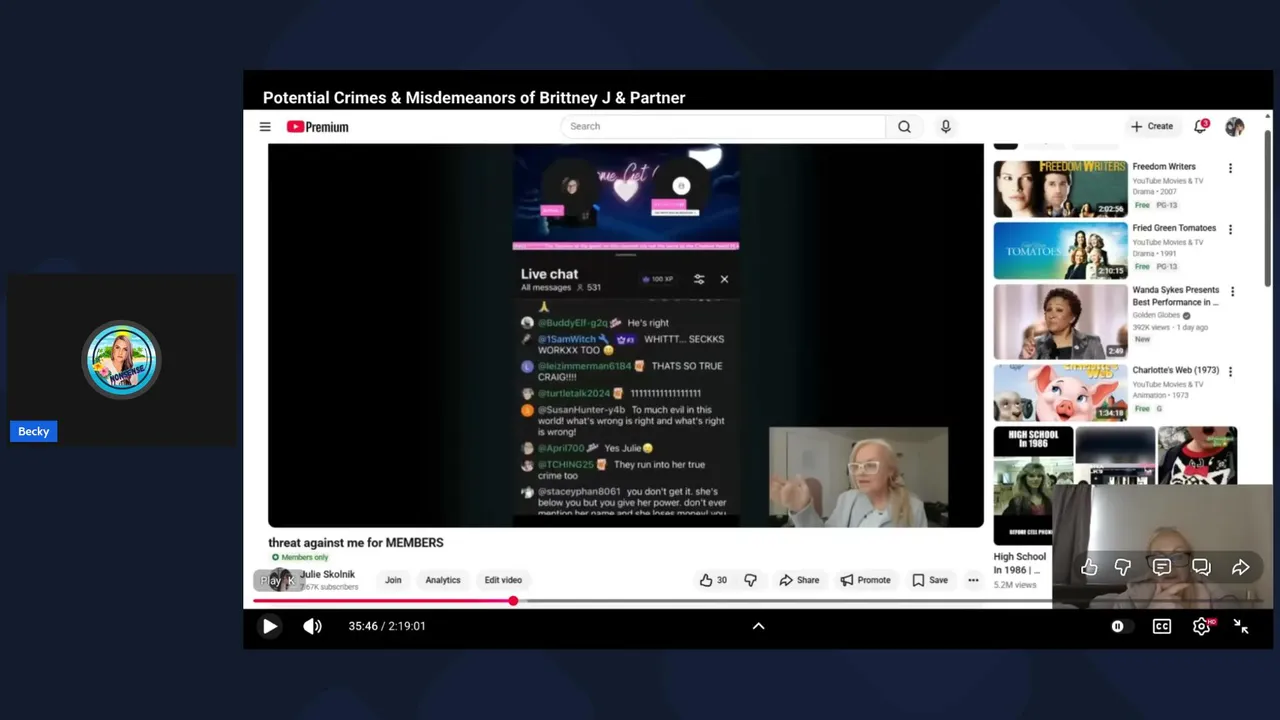Open Fried Green Tomatoes options kebab menu

tap(1230, 229)
